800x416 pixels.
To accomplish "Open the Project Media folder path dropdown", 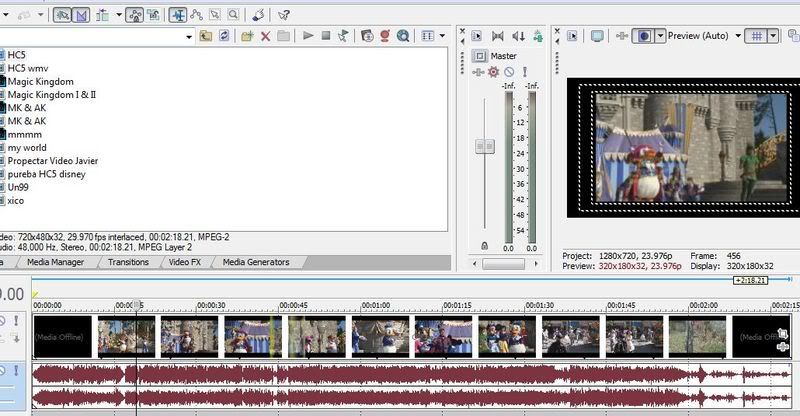I will point(189,36).
